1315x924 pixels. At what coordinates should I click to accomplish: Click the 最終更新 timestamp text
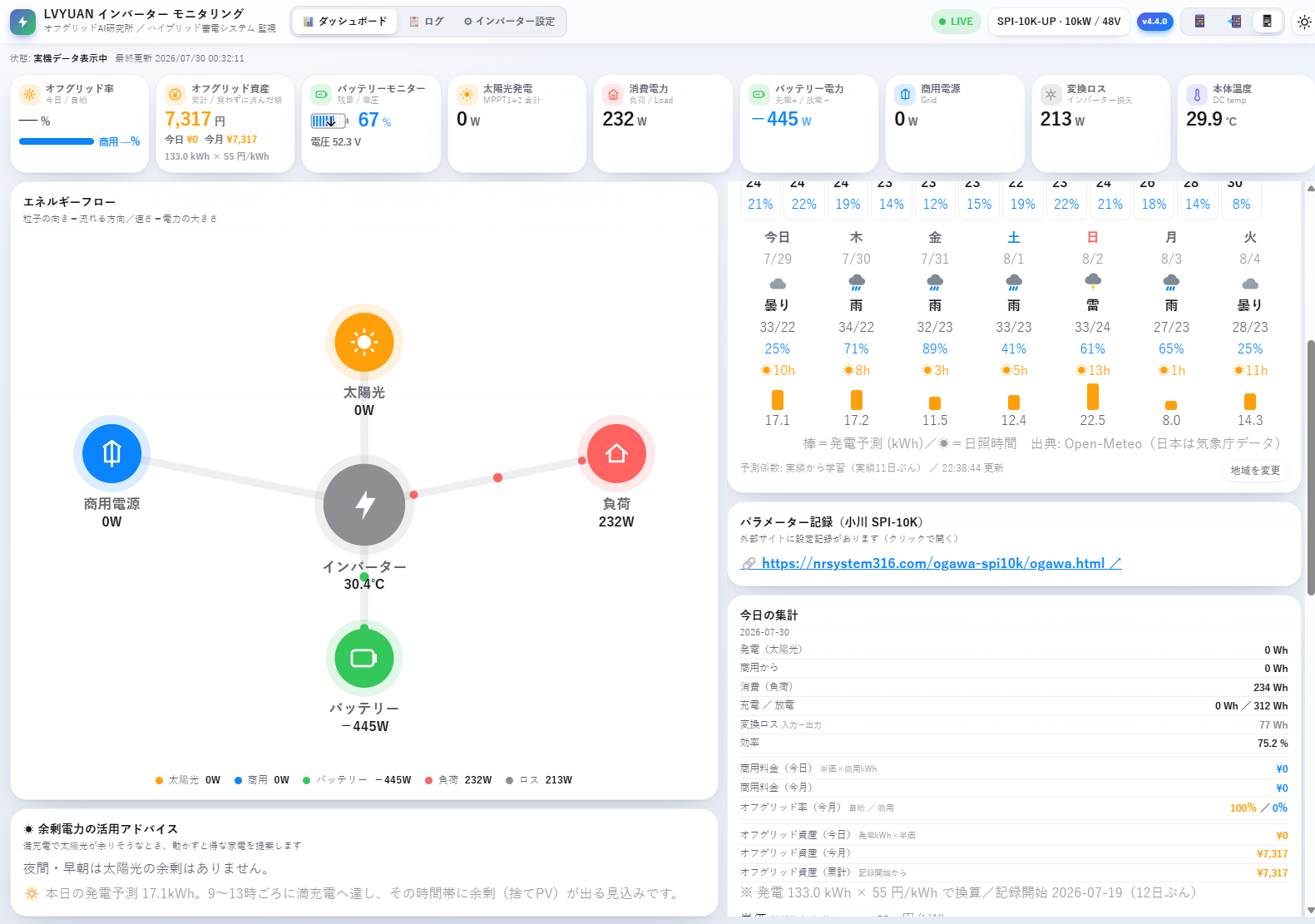(x=180, y=58)
